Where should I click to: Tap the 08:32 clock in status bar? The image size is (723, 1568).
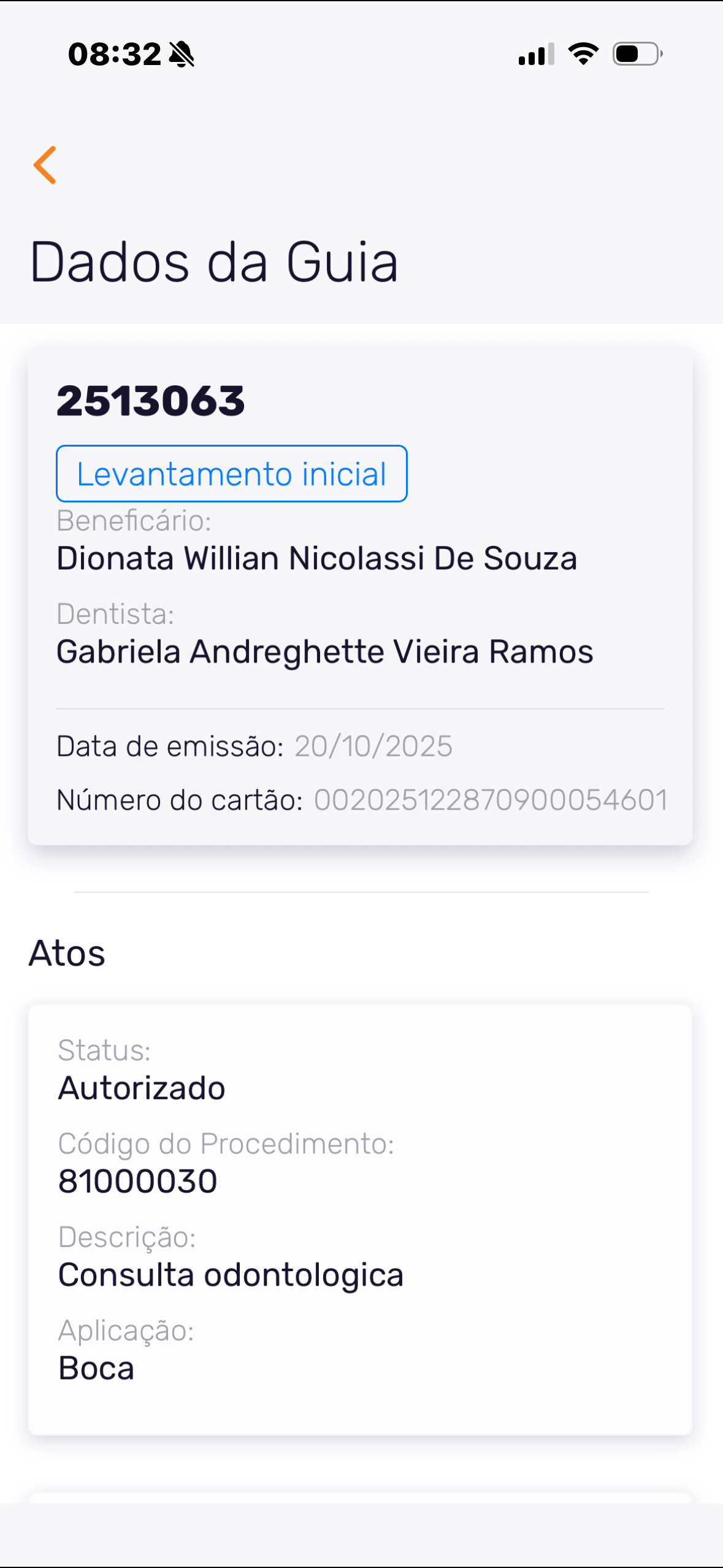click(115, 54)
